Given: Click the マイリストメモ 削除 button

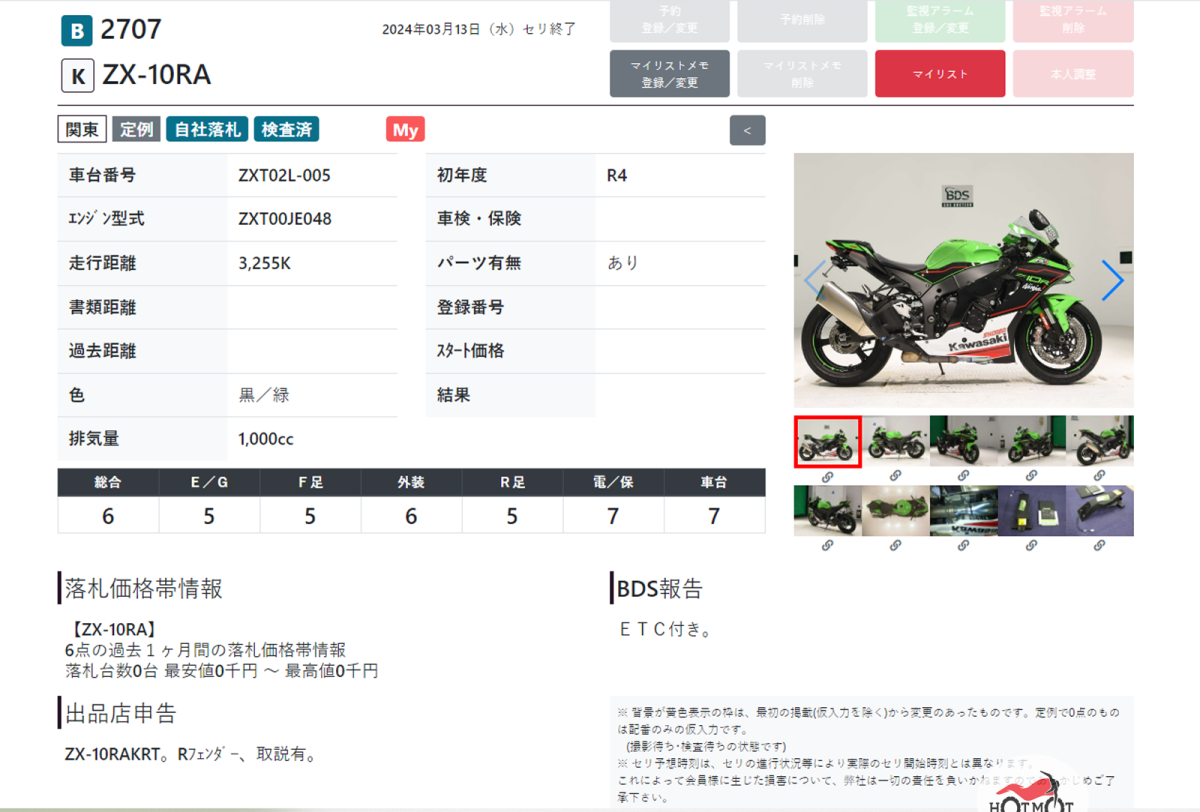Looking at the screenshot, I should click(x=803, y=74).
